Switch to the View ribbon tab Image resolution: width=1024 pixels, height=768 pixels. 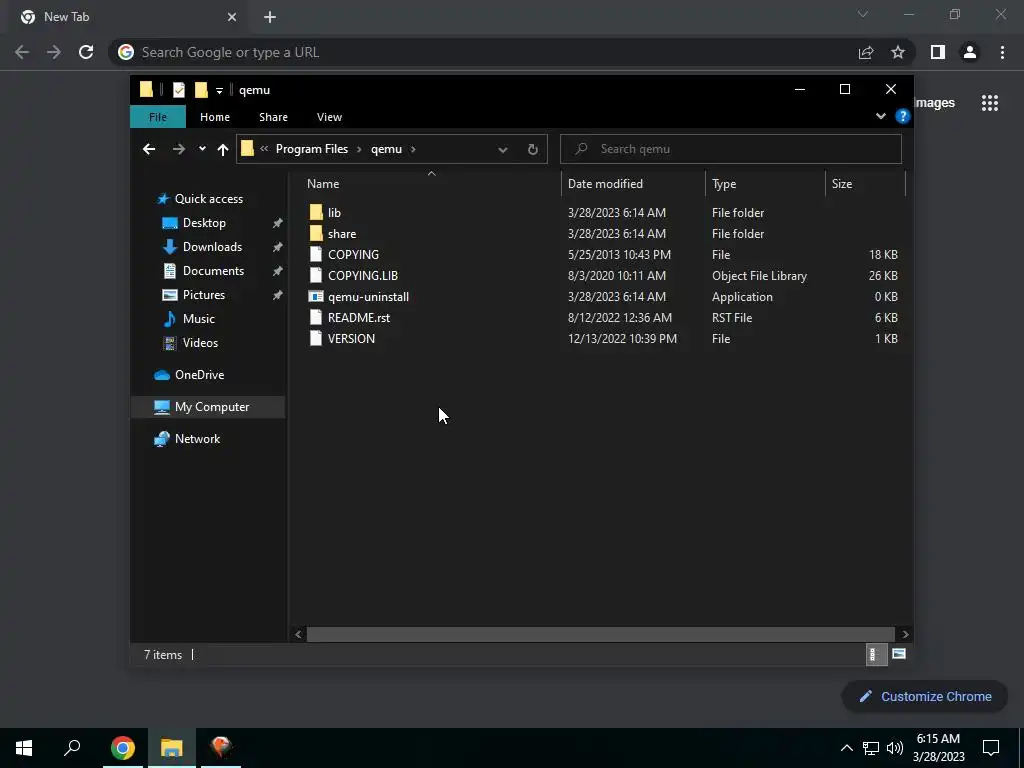[x=329, y=117]
